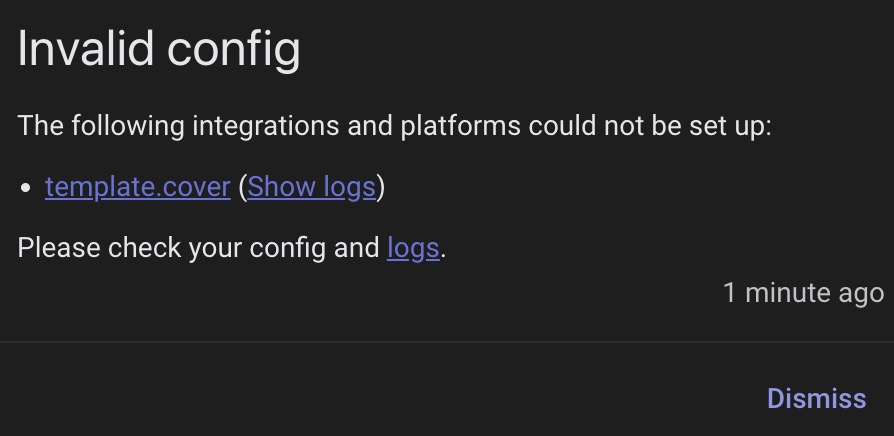This screenshot has width=894, height=436.
Task: Click the closing parenthesis after Show logs
Action: point(381,188)
